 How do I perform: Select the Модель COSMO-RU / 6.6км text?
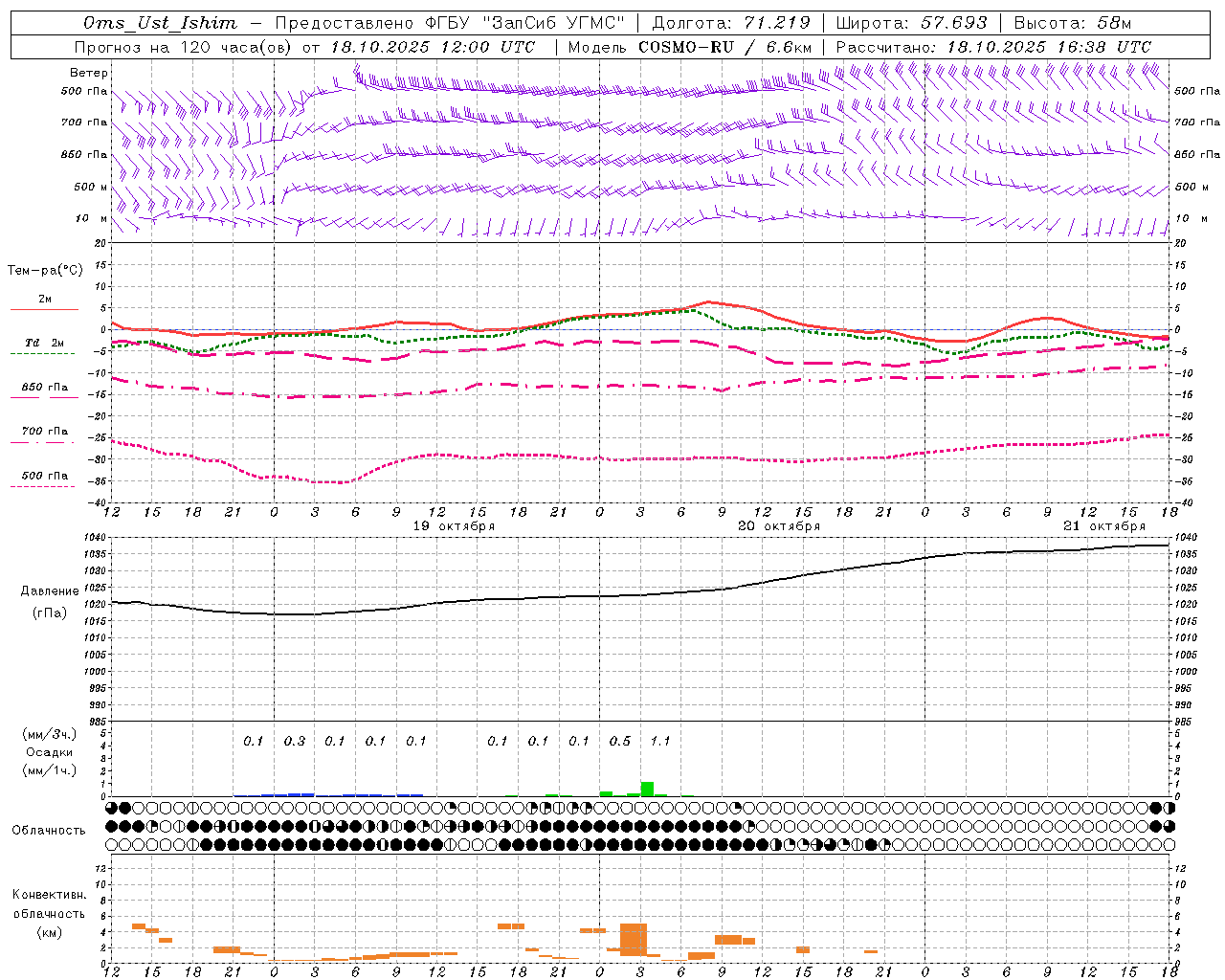[x=690, y=47]
